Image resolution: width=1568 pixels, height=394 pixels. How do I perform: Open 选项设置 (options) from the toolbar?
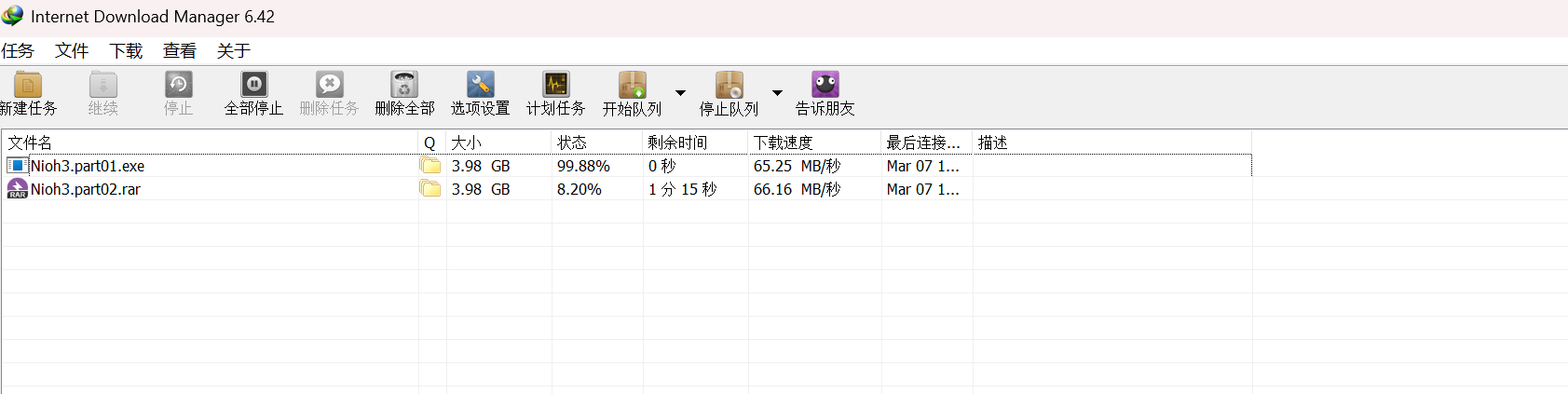tap(481, 85)
